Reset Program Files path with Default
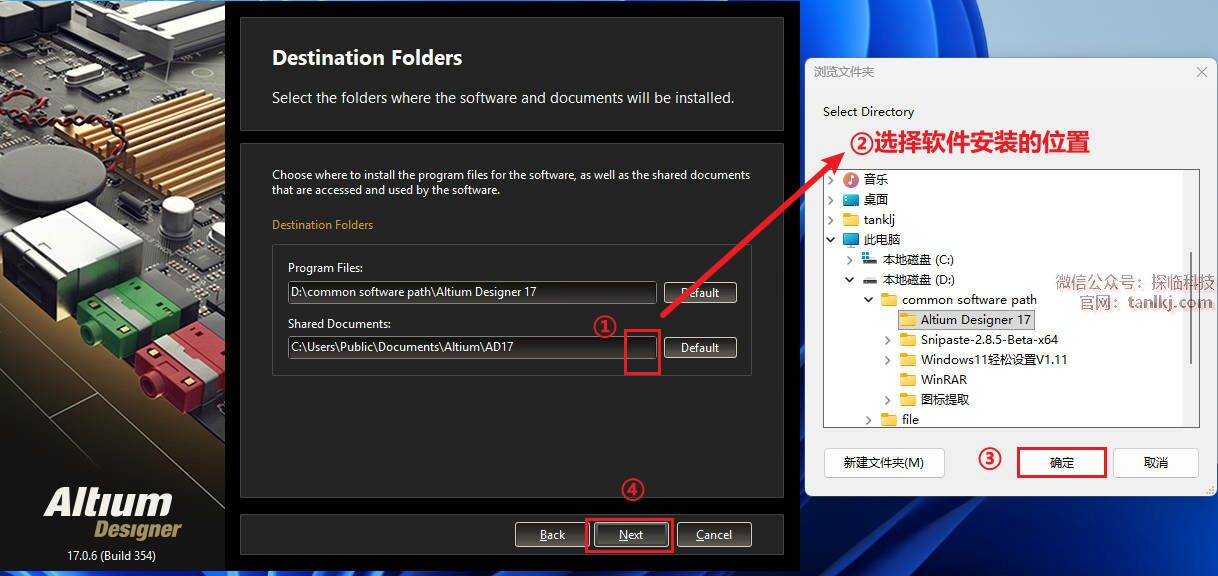The image size is (1218, 576). click(x=700, y=293)
